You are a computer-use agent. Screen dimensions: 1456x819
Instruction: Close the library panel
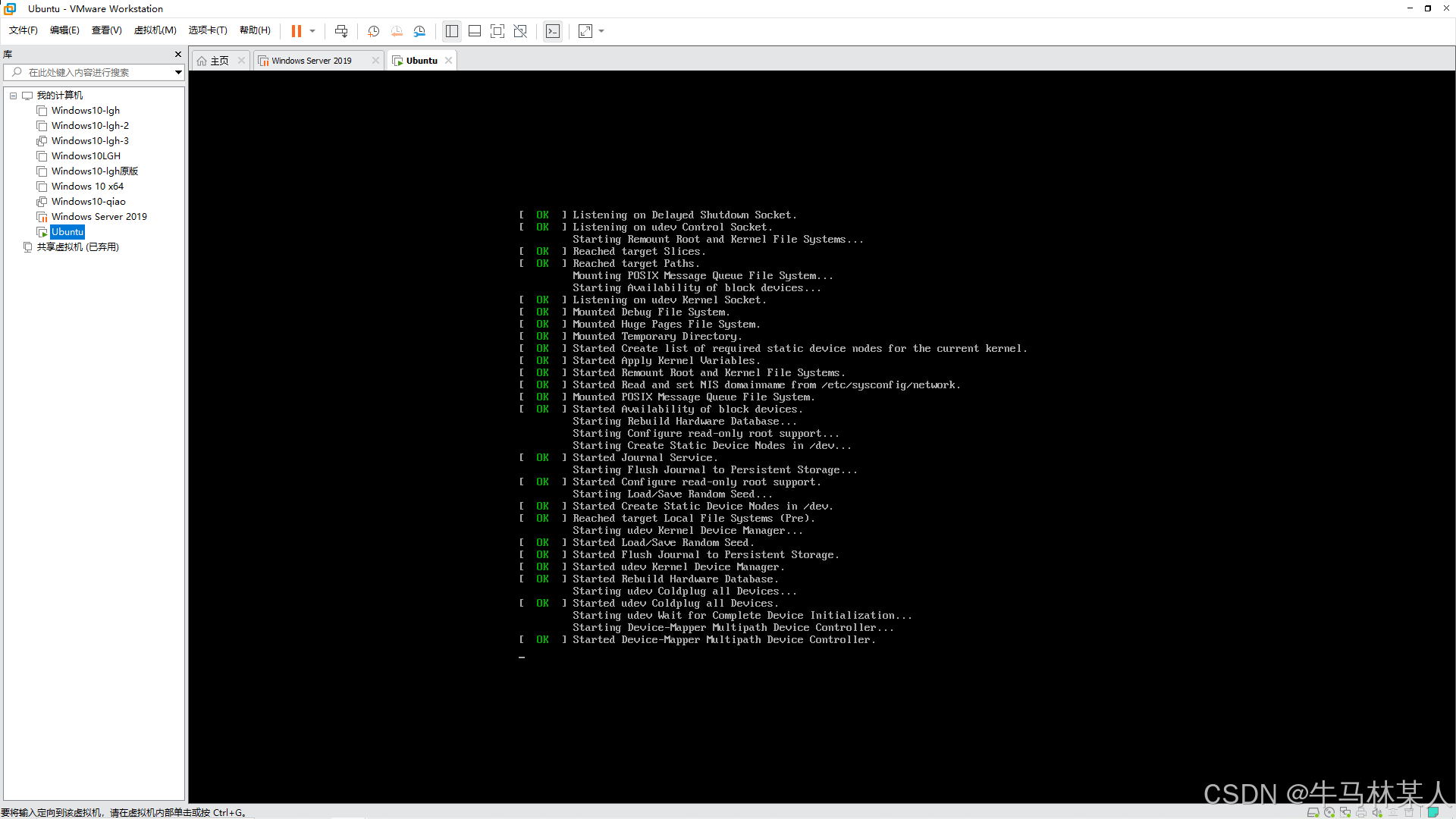click(x=178, y=54)
